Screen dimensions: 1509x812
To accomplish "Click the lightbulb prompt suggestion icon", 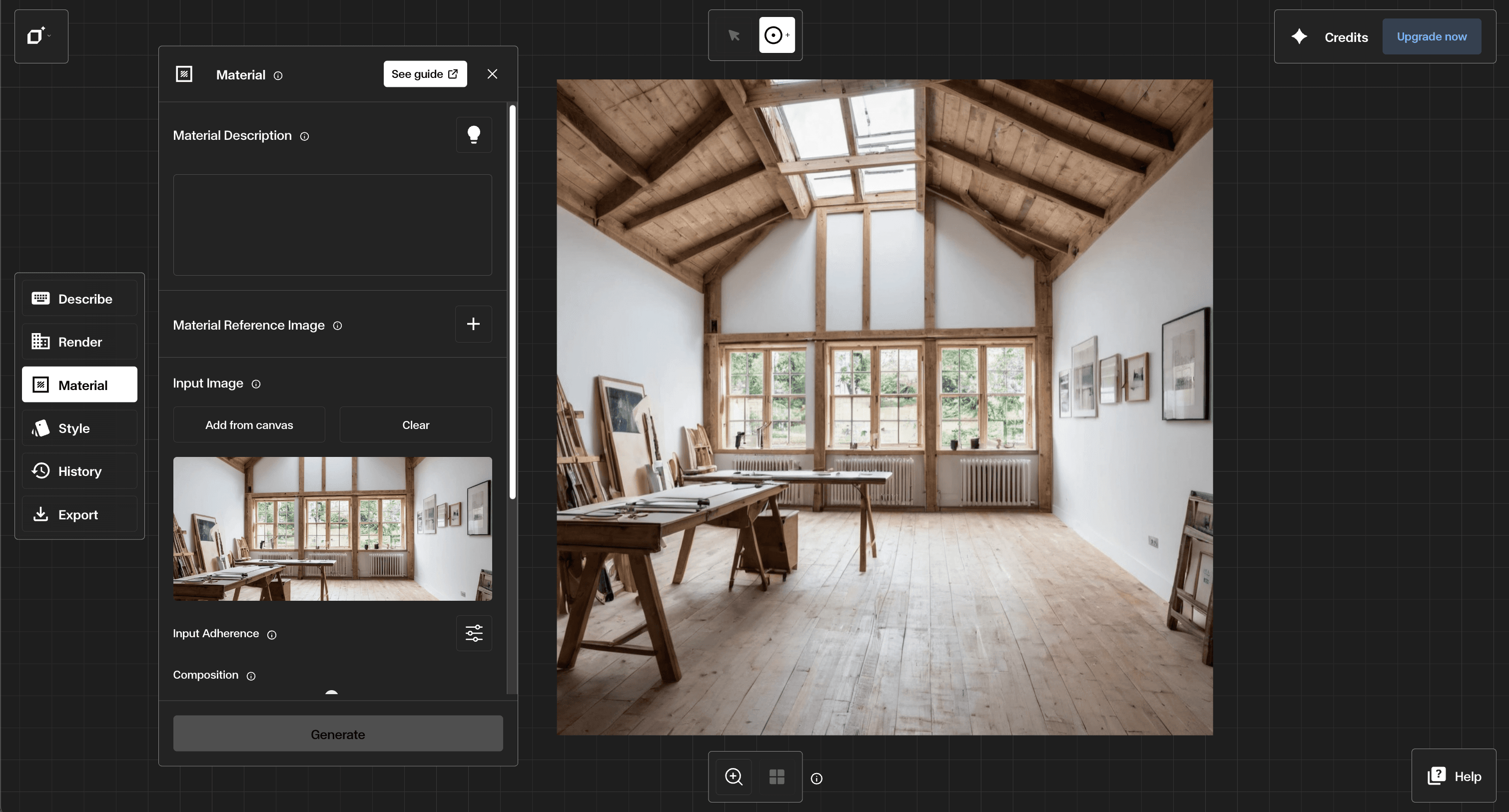I will click(x=473, y=135).
